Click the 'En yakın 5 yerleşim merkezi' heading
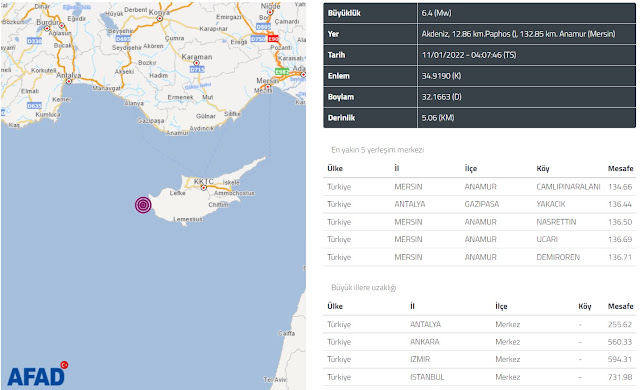This screenshot has height=390, width=640. 378,150
